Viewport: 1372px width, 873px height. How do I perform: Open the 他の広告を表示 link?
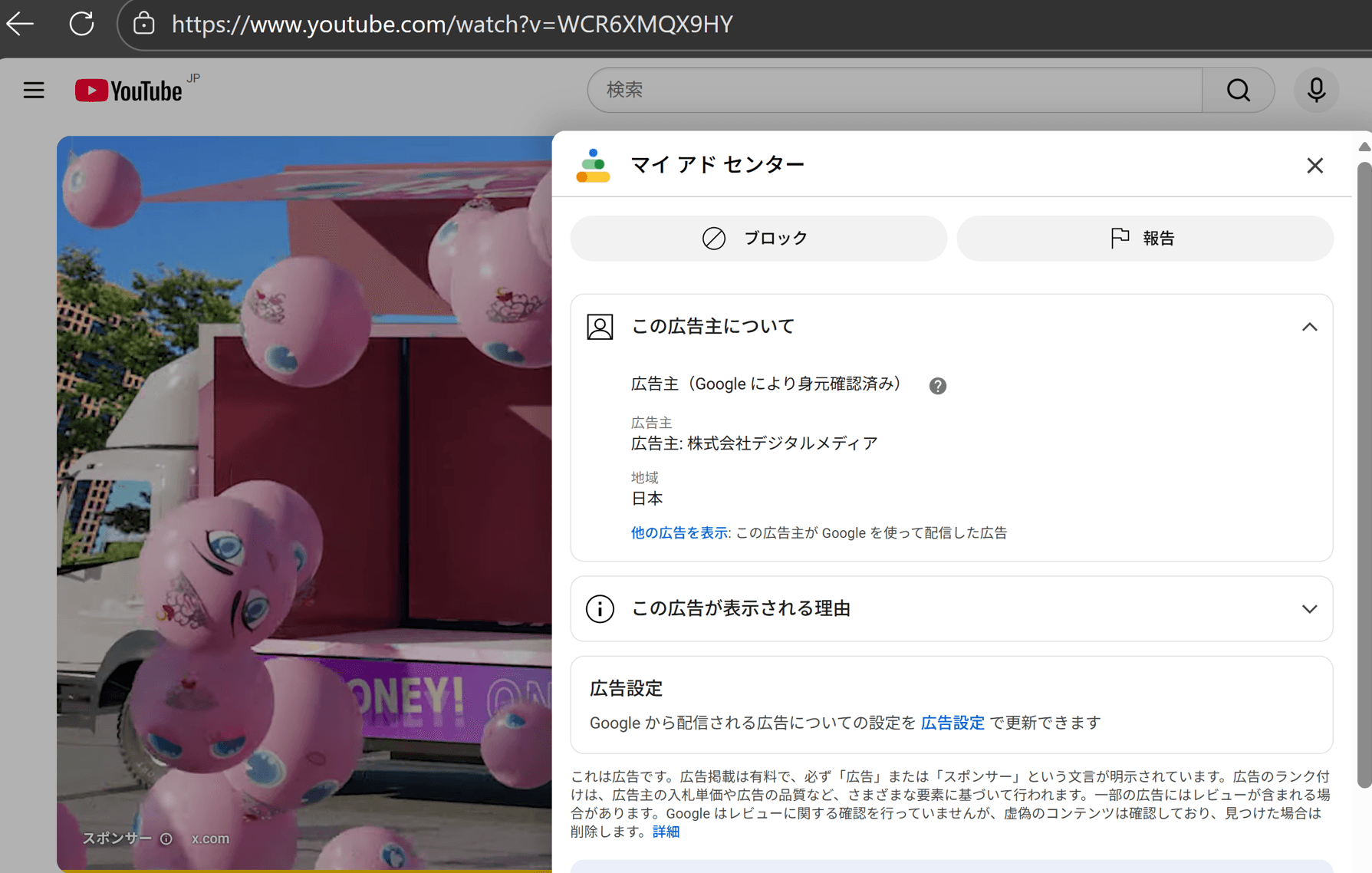pos(679,532)
